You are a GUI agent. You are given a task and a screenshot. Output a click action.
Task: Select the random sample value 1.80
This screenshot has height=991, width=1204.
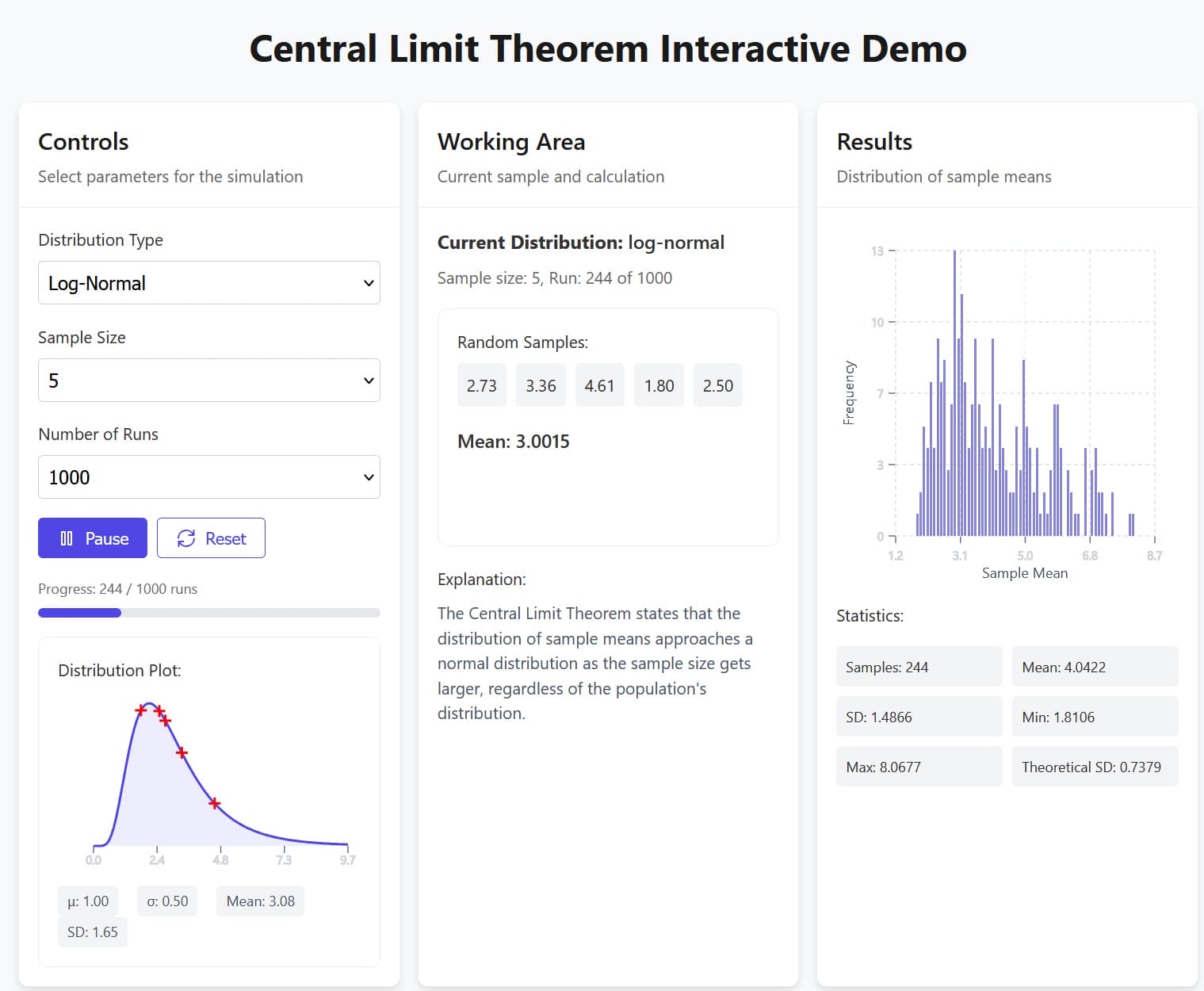point(659,385)
